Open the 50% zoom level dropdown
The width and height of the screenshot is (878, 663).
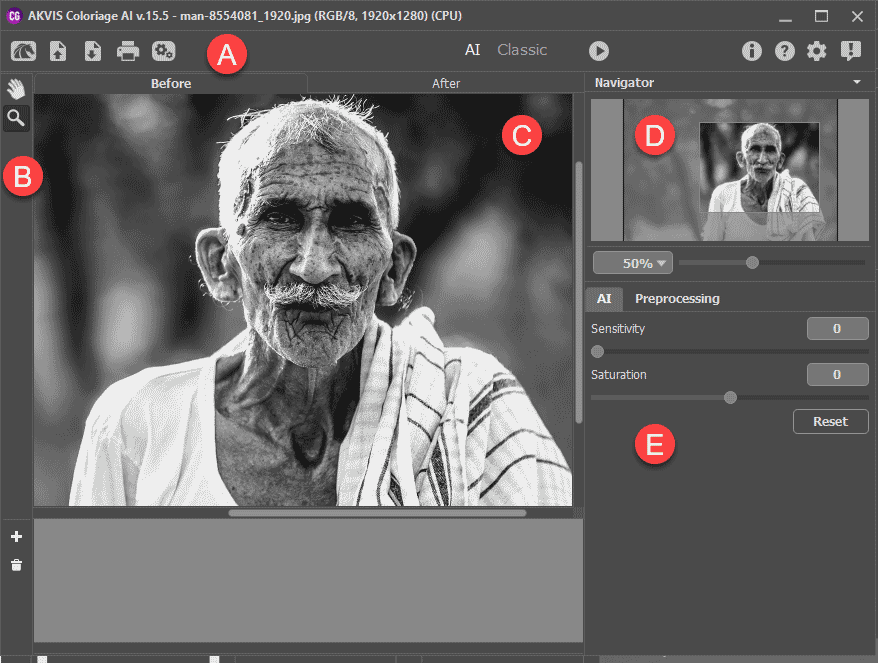(x=632, y=262)
